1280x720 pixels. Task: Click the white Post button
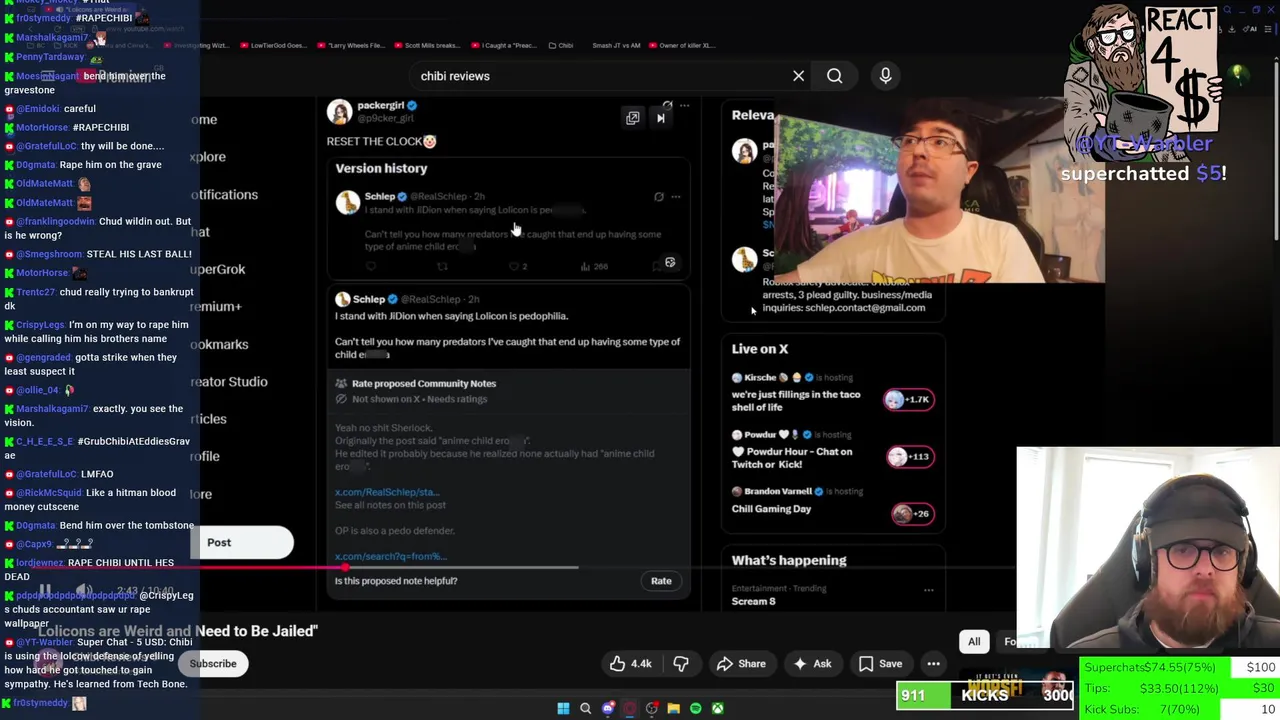coord(241,542)
